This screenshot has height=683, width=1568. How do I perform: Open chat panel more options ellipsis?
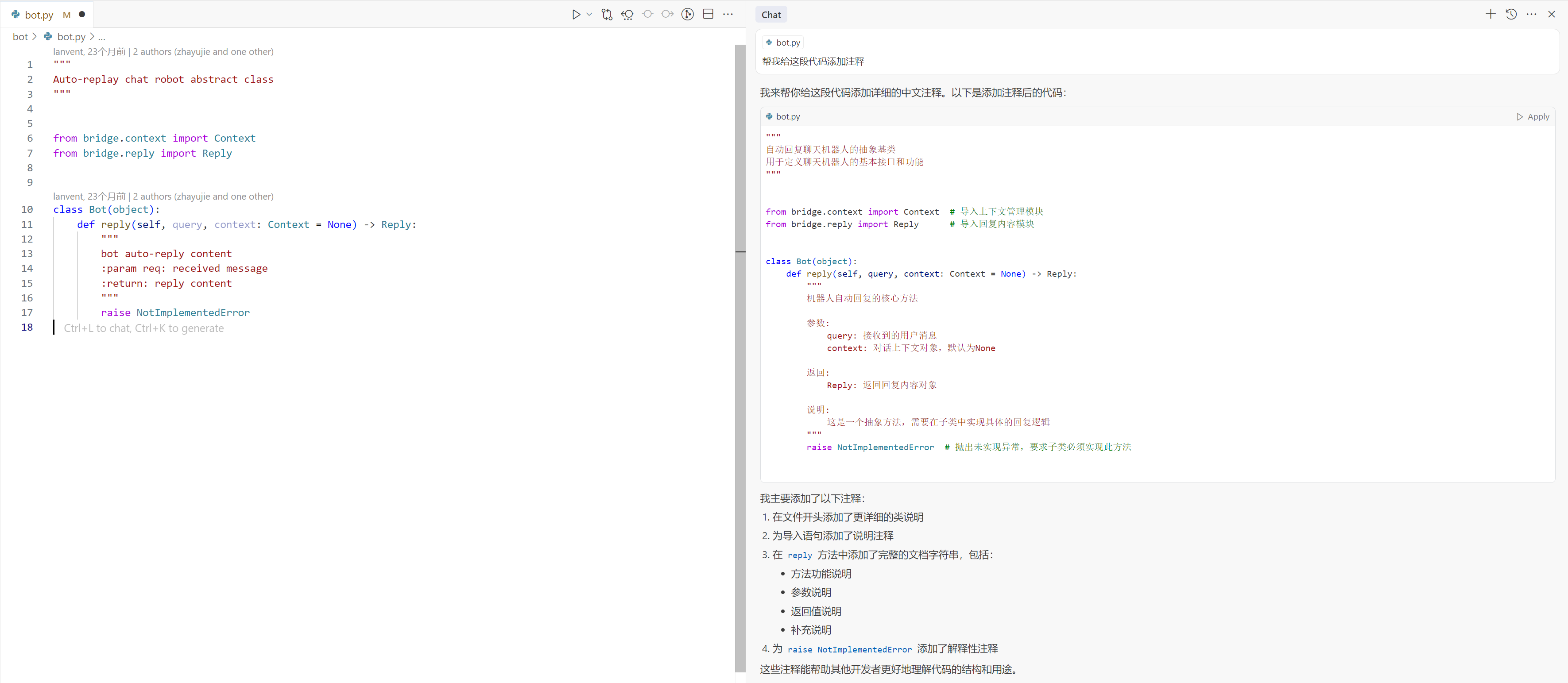tap(1532, 15)
